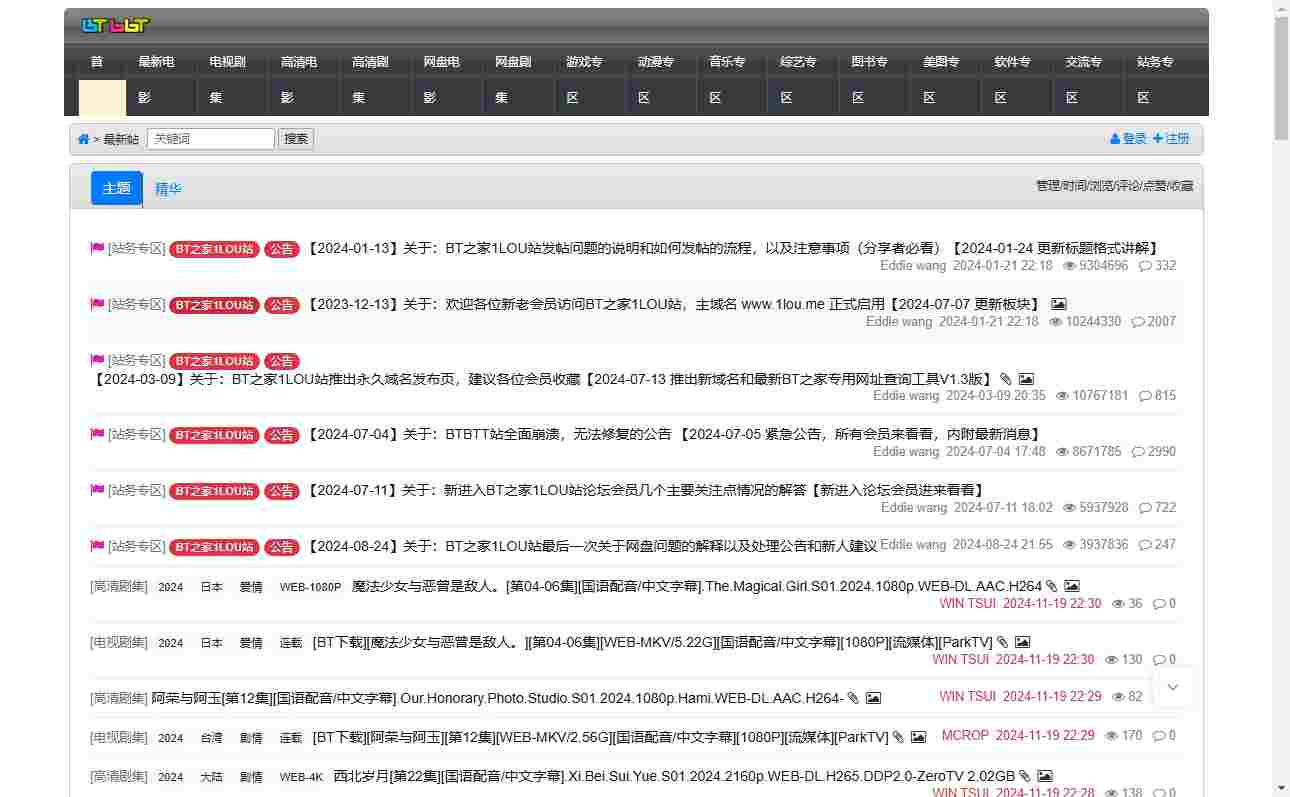Image resolution: width=1290 pixels, height=797 pixels.
Task: Click the comment bubble showing 332 replies
Action: 1146,266
